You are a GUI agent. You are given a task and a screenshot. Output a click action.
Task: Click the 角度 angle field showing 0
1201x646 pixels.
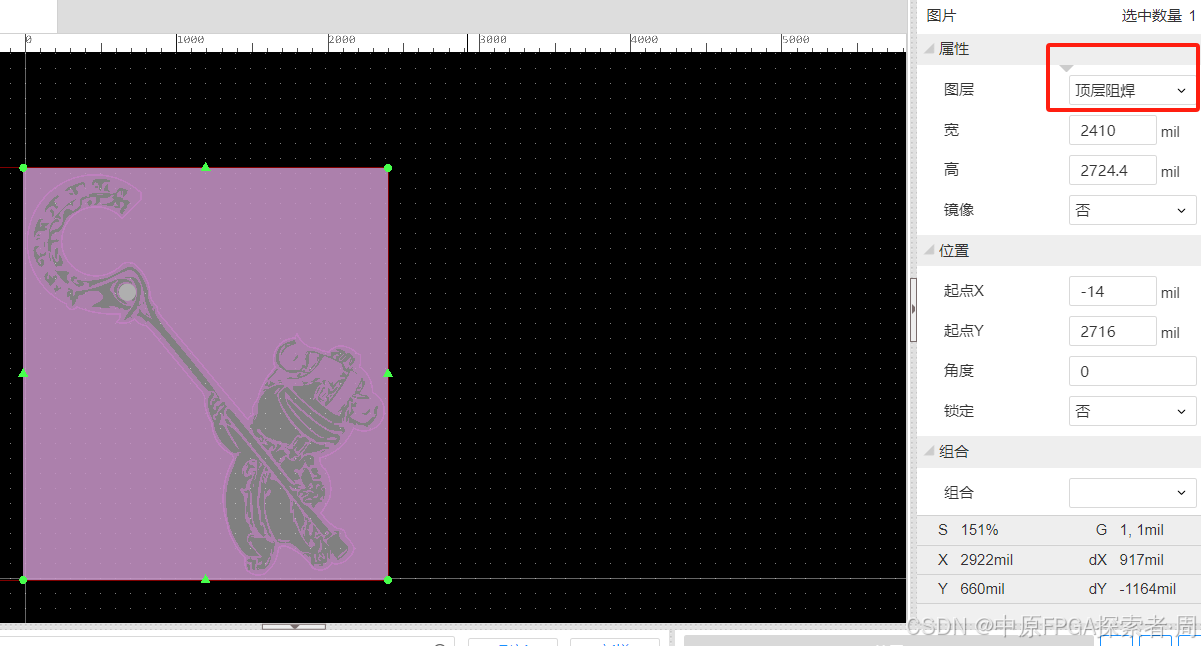point(1132,371)
